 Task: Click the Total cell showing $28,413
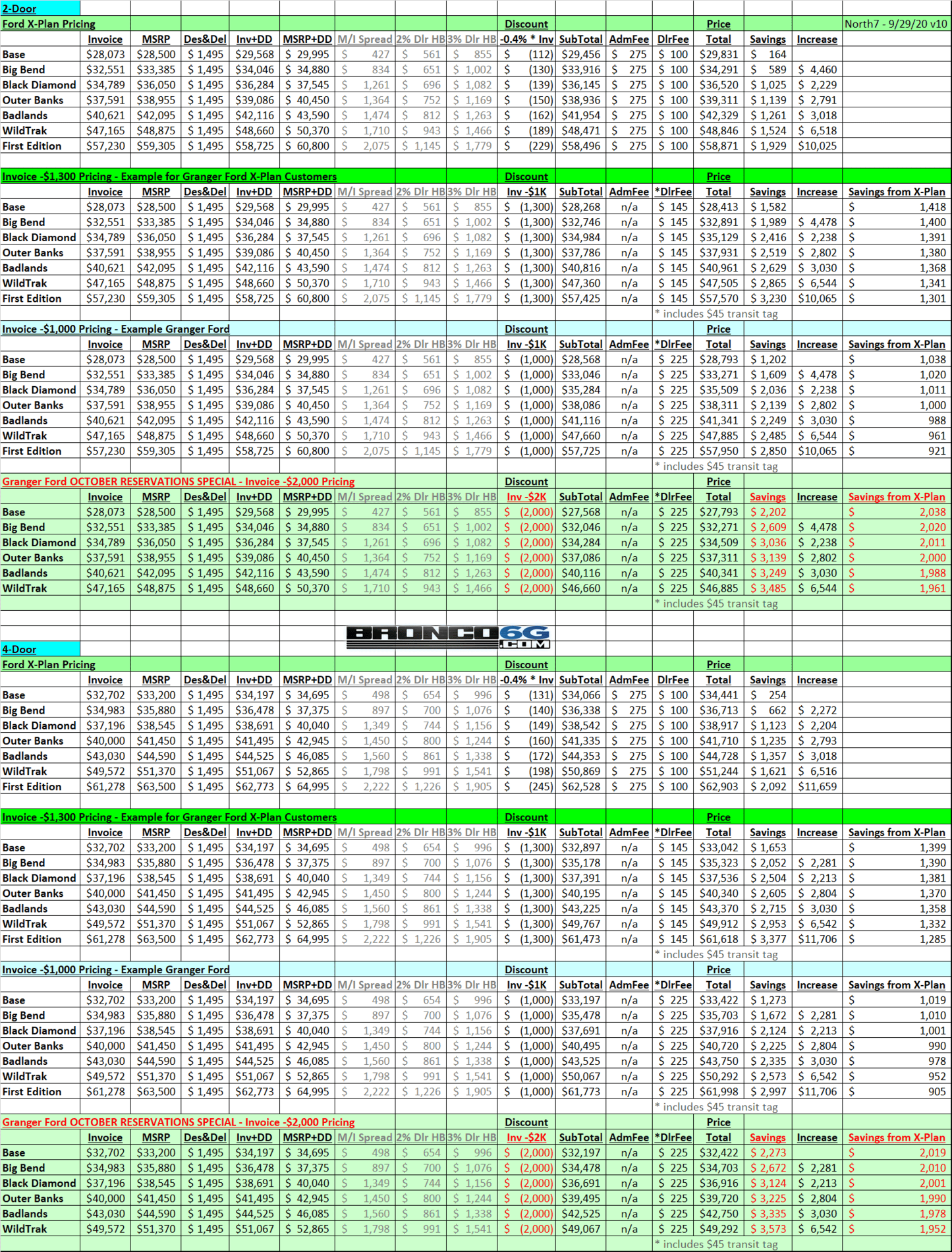point(719,207)
